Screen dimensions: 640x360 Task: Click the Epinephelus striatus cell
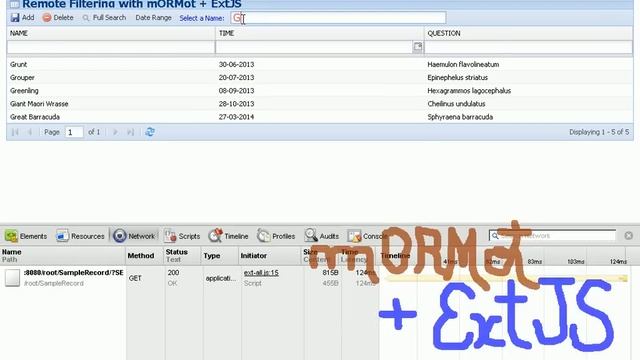[x=457, y=78]
